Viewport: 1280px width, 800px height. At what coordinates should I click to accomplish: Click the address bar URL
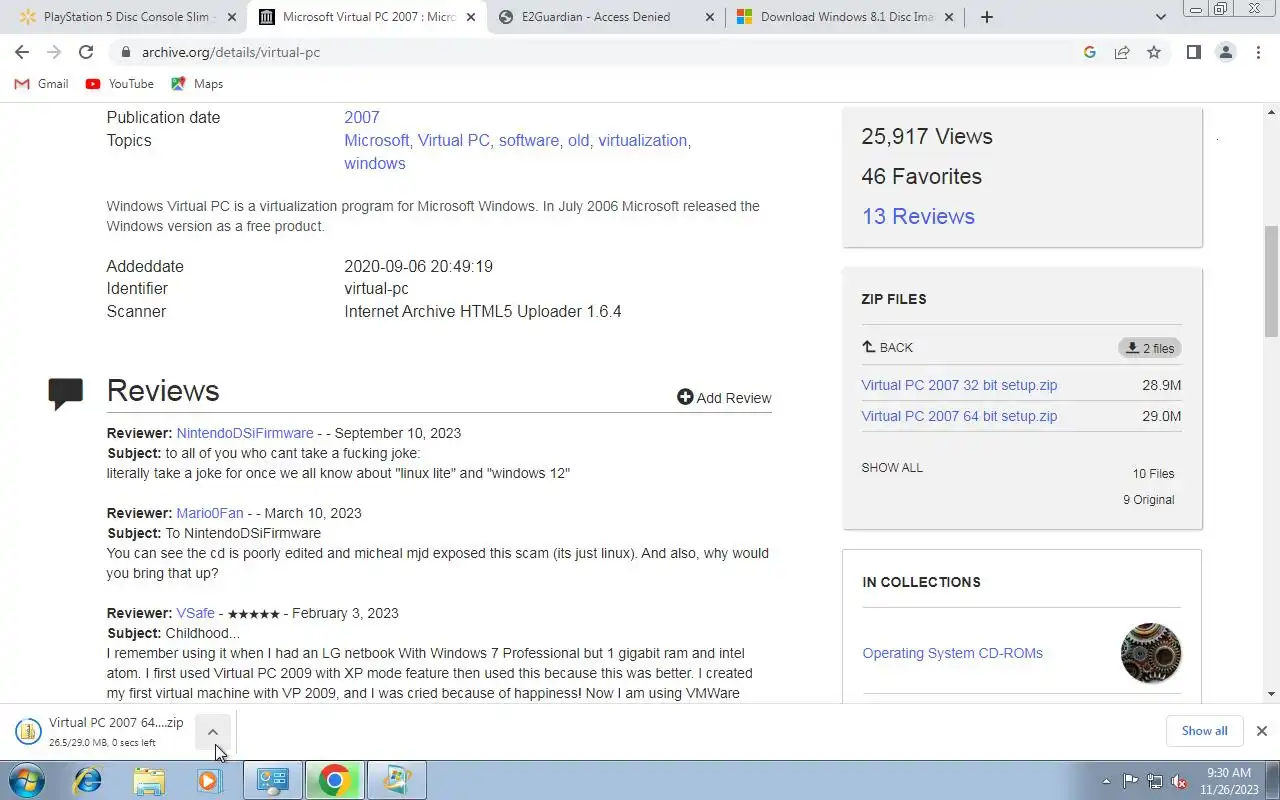pyautogui.click(x=231, y=52)
